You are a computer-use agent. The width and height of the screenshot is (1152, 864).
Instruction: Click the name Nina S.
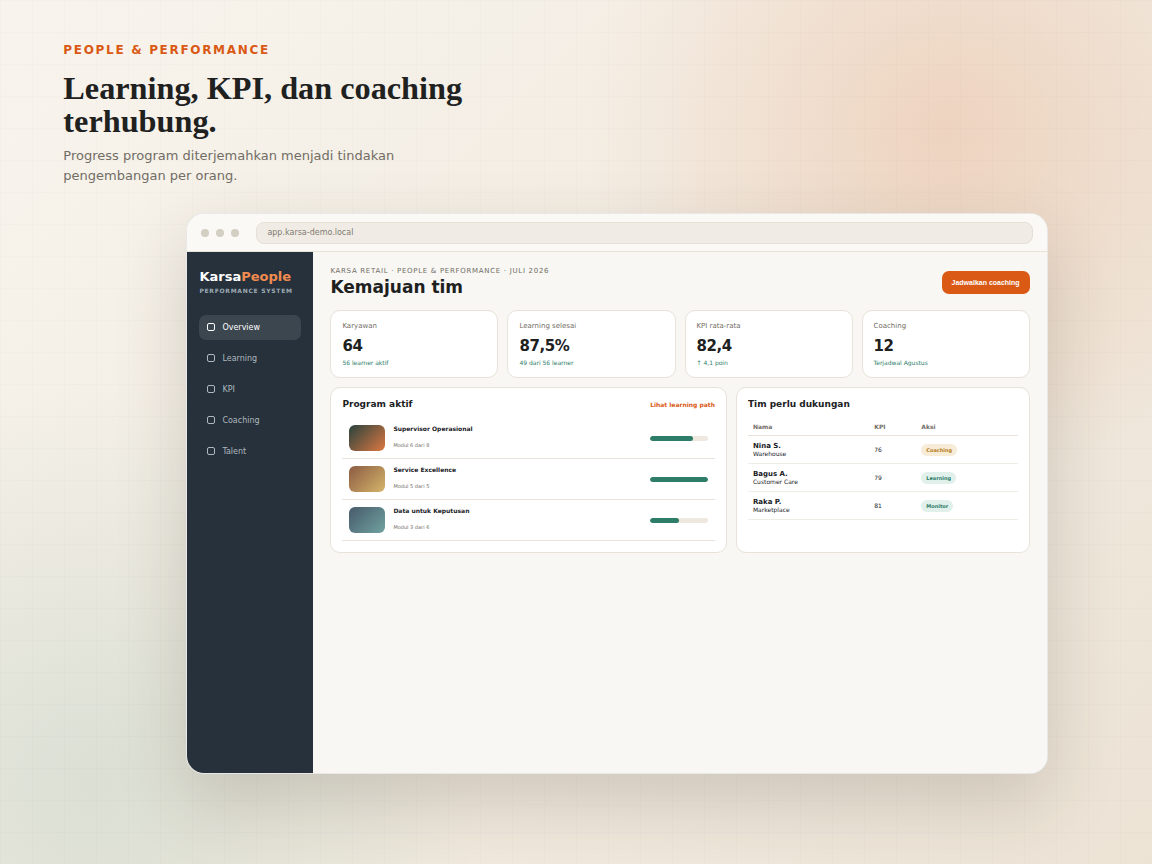[766, 445]
